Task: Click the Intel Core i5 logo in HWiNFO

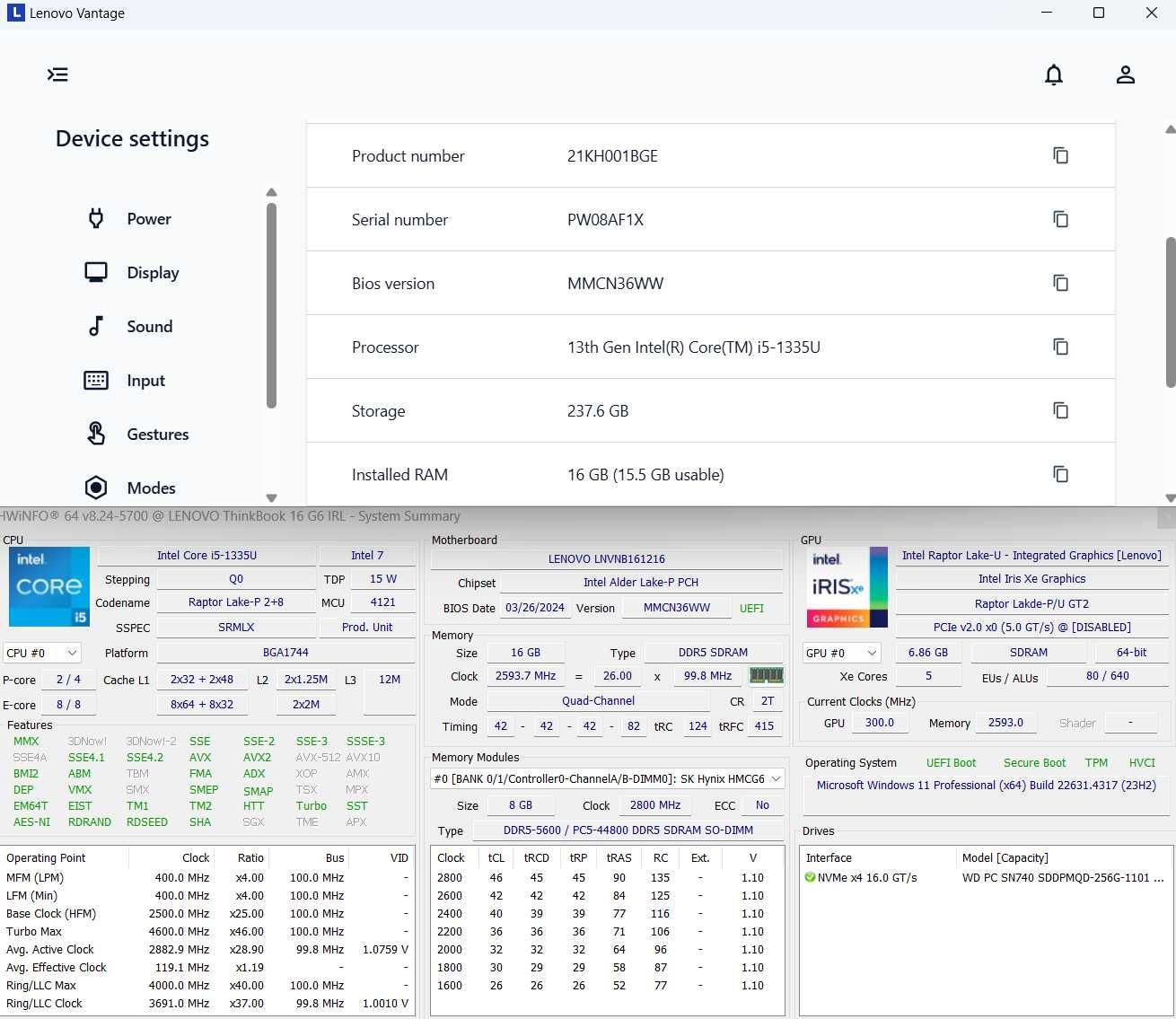Action: pos(49,586)
